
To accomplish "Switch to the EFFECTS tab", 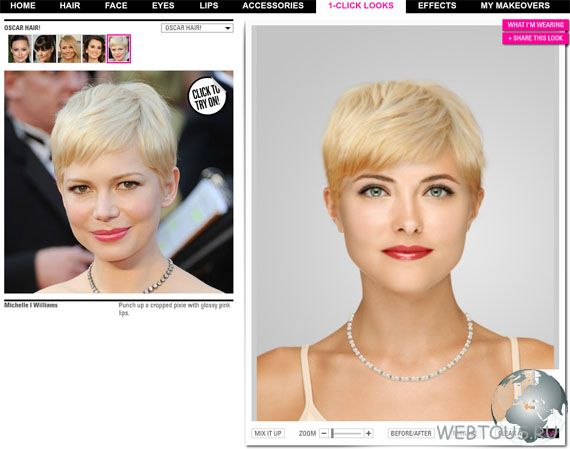I will (x=437, y=6).
